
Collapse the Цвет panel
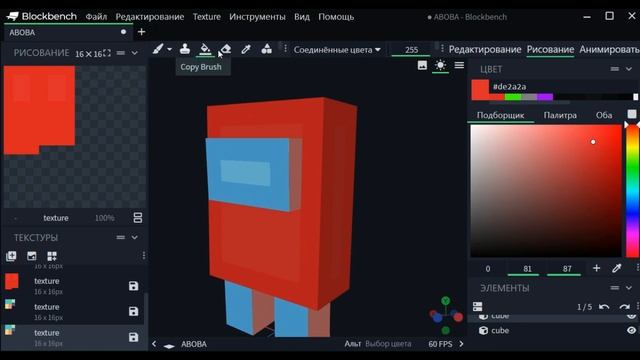[x=629, y=69]
